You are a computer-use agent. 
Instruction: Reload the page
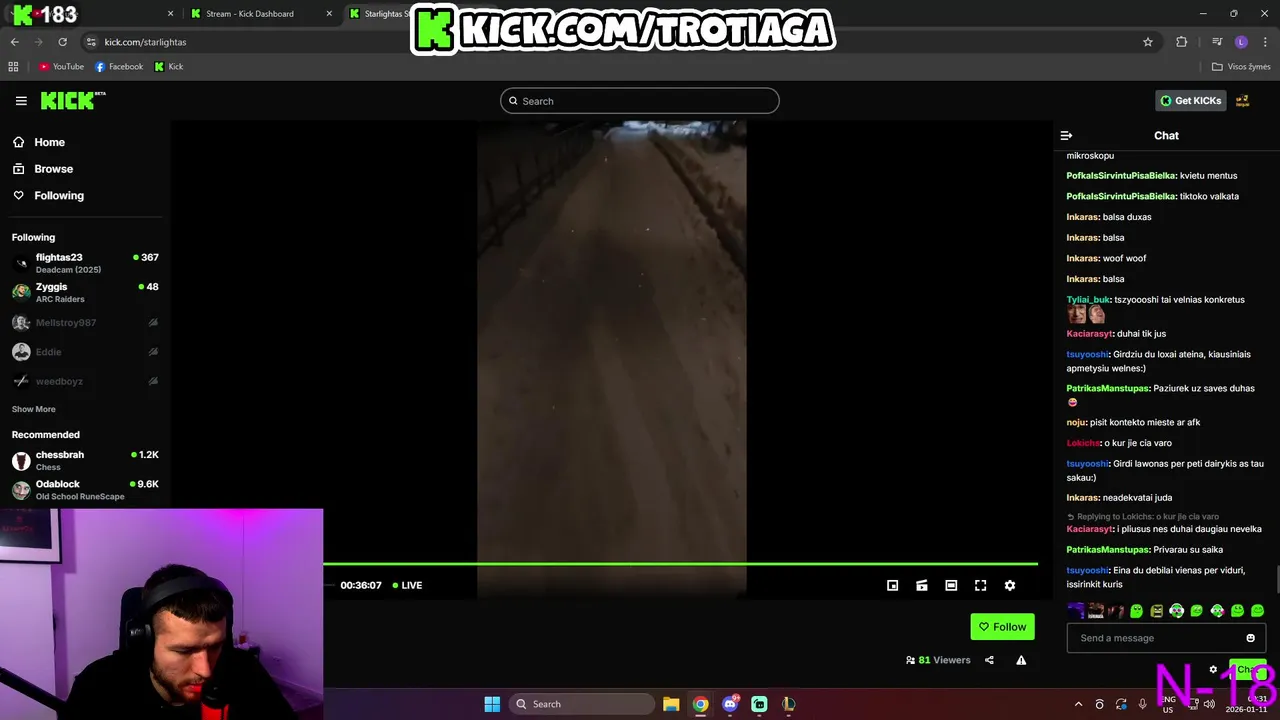click(x=62, y=42)
